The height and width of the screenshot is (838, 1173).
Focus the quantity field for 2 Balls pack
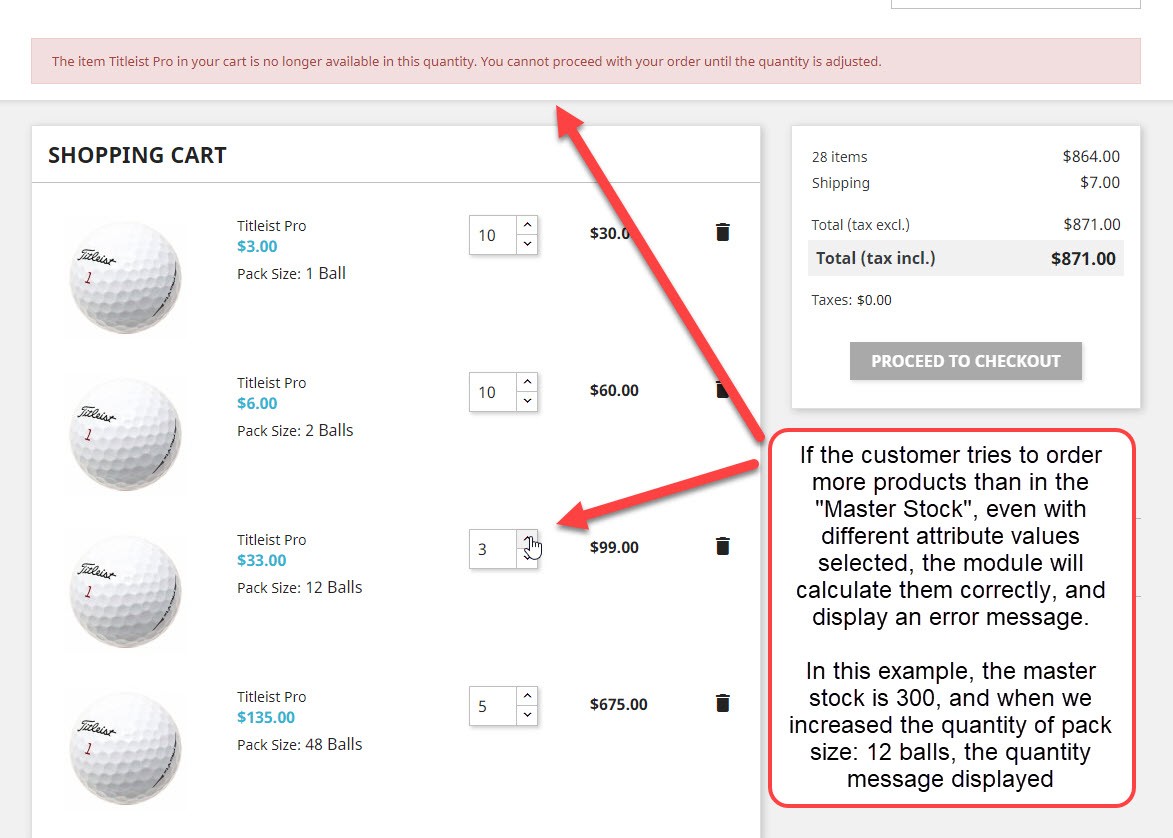(493, 392)
